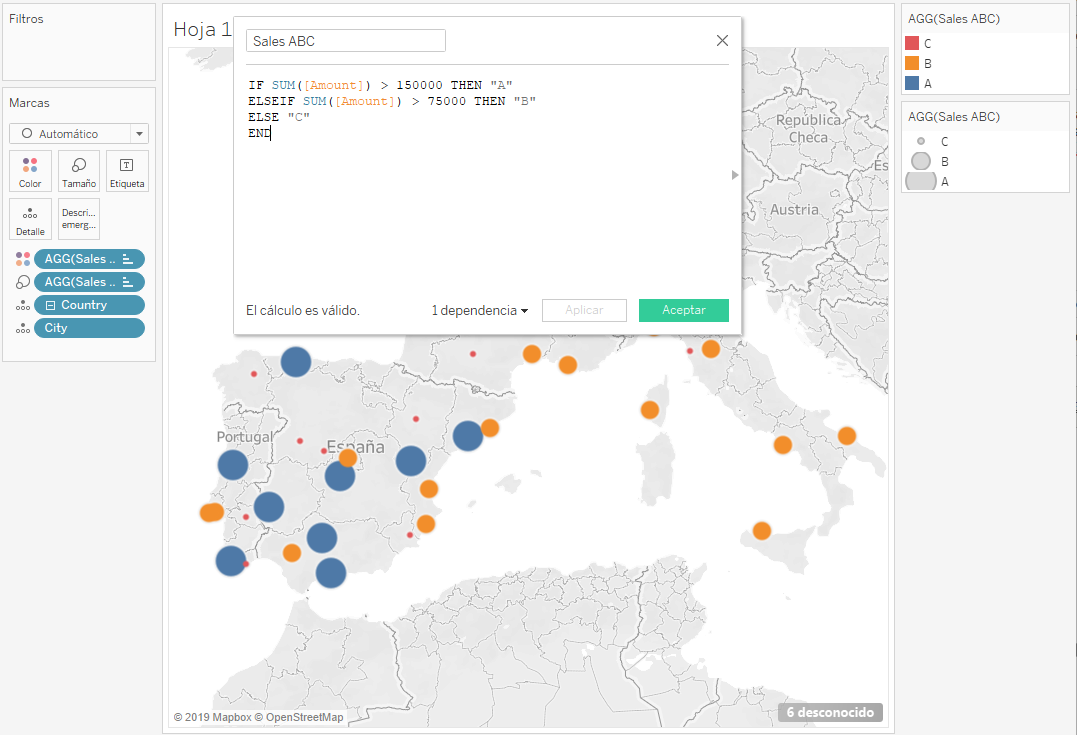Select the A circle in size legend
Viewport: 1077px width, 735px height.
tap(920, 181)
